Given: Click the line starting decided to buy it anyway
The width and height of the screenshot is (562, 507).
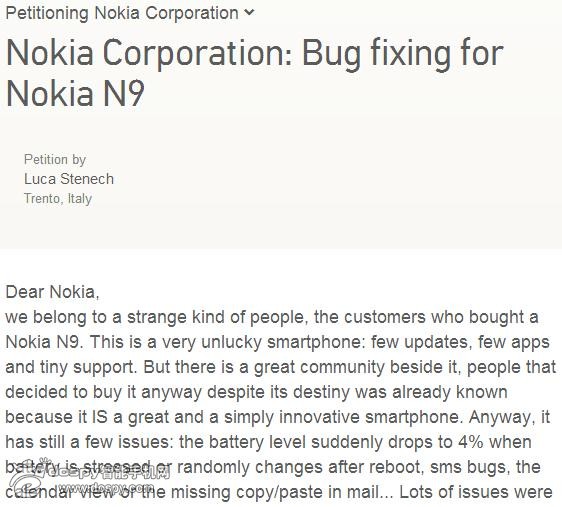Looking at the screenshot, I should click(256, 392).
